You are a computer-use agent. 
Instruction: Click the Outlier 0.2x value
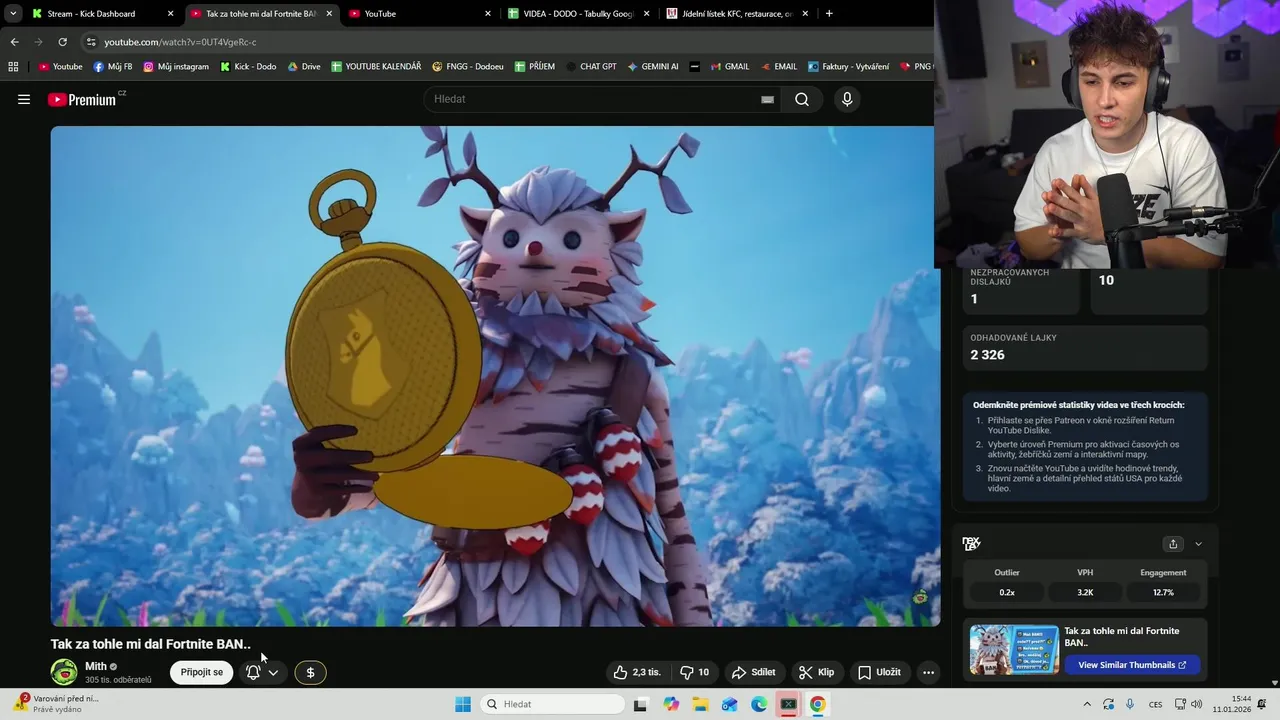(1007, 592)
